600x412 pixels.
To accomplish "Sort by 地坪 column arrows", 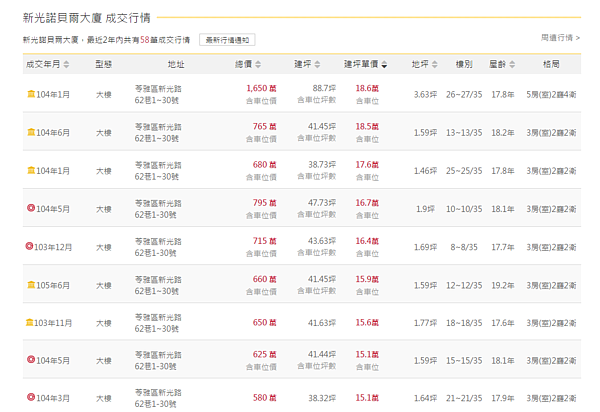I will tap(434, 64).
